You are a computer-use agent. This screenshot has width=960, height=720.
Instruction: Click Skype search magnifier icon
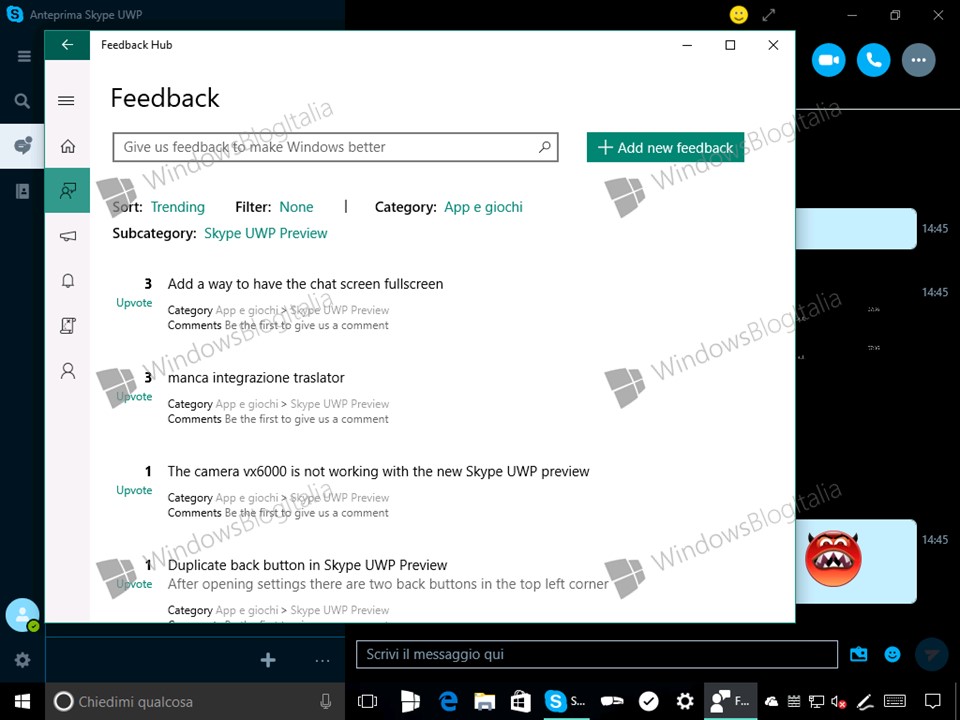coord(22,100)
